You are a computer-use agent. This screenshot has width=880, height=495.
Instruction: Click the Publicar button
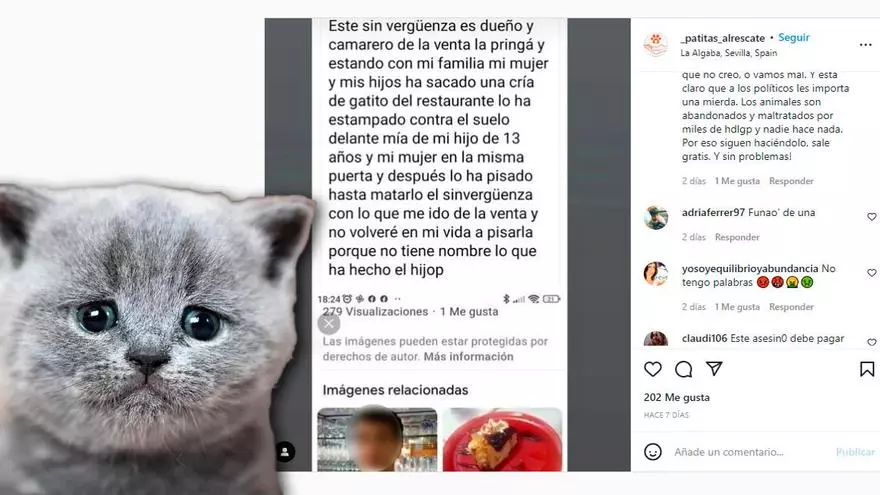(x=855, y=452)
